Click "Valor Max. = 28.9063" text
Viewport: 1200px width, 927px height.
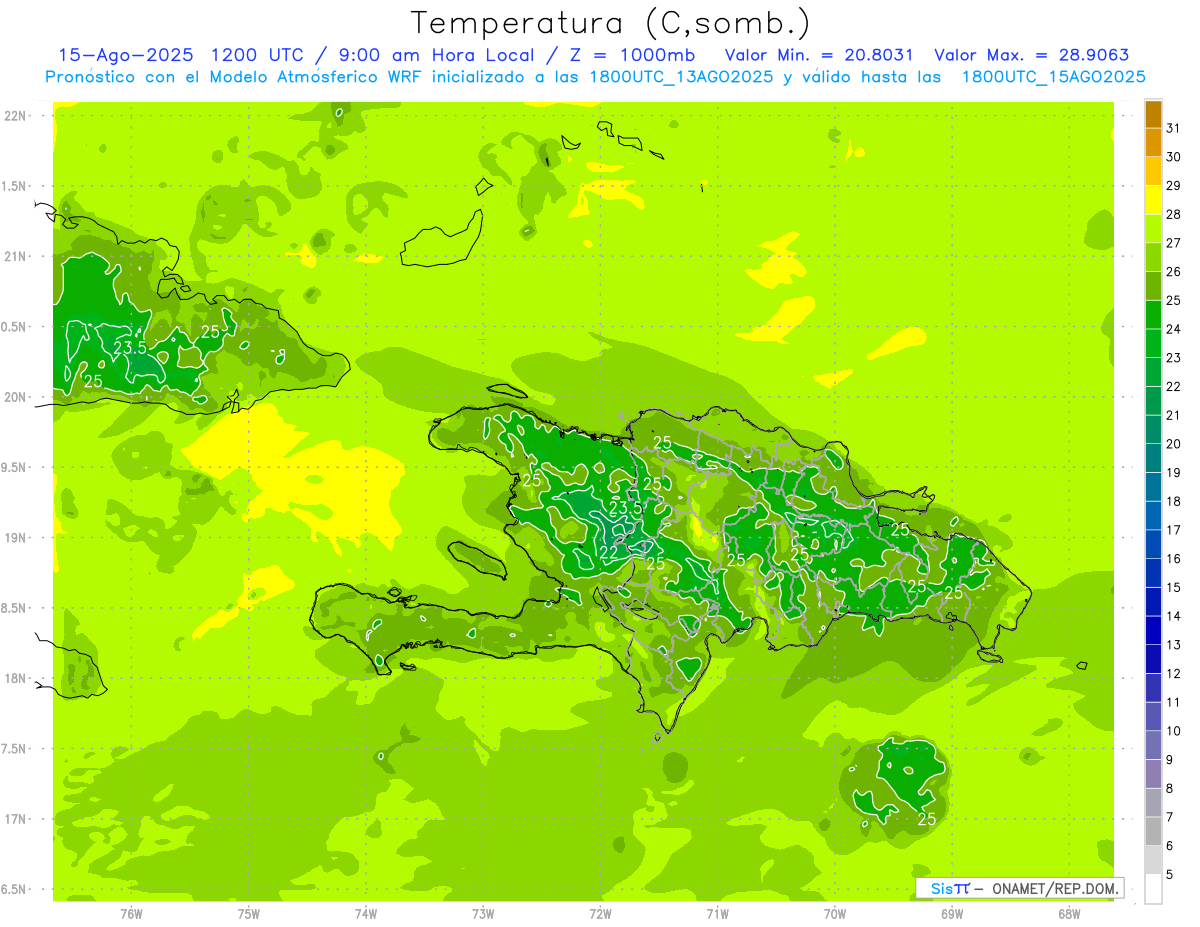click(x=1031, y=55)
